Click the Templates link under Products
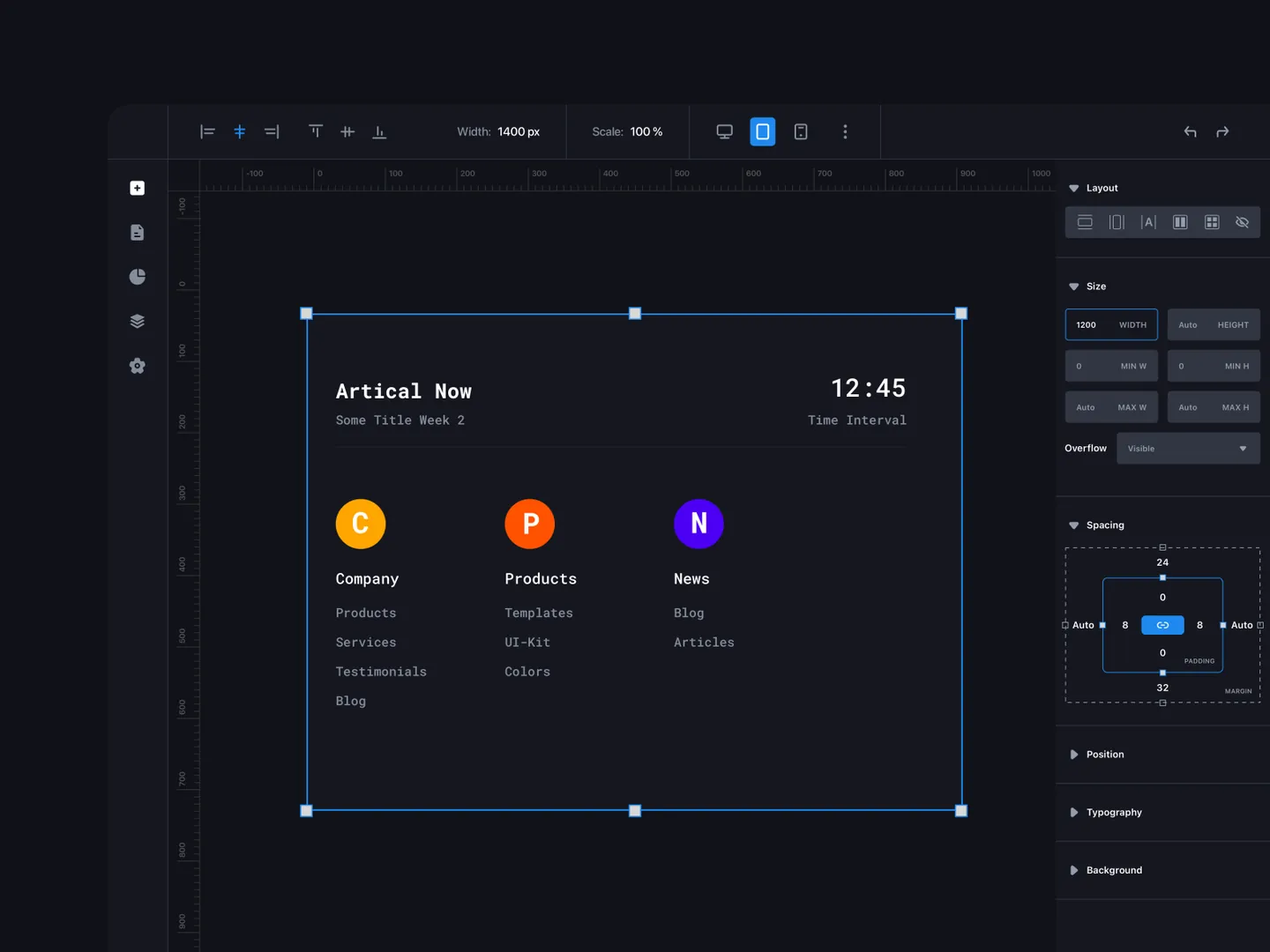1270x952 pixels. pyautogui.click(x=538, y=613)
